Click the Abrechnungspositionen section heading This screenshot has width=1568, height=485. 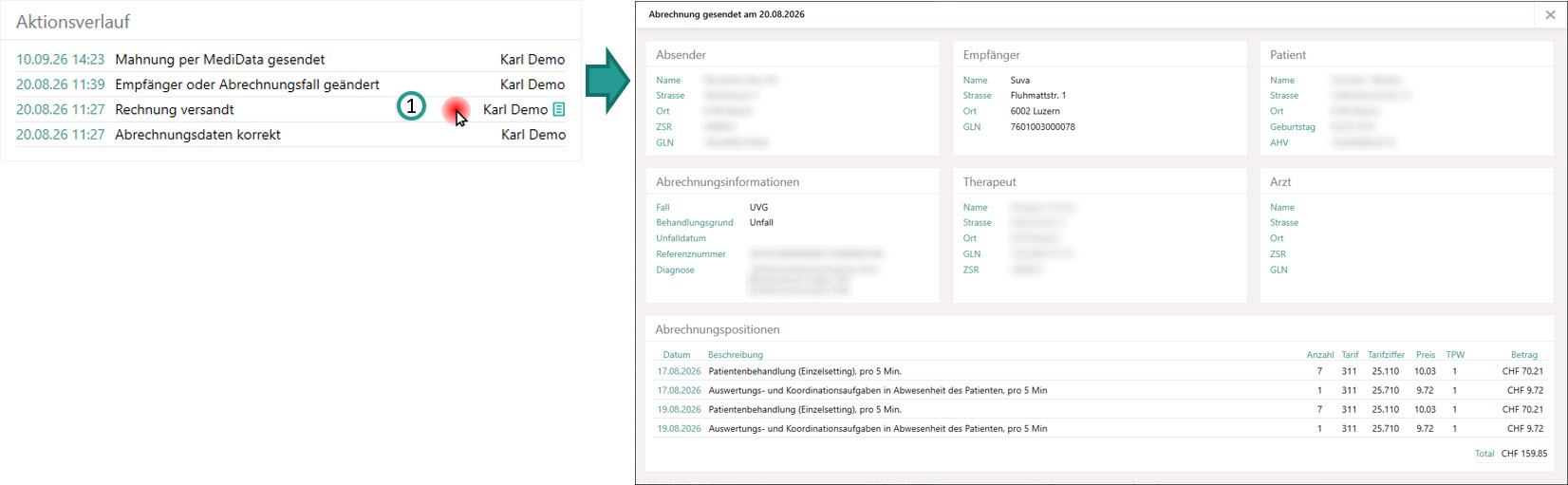[x=718, y=330]
